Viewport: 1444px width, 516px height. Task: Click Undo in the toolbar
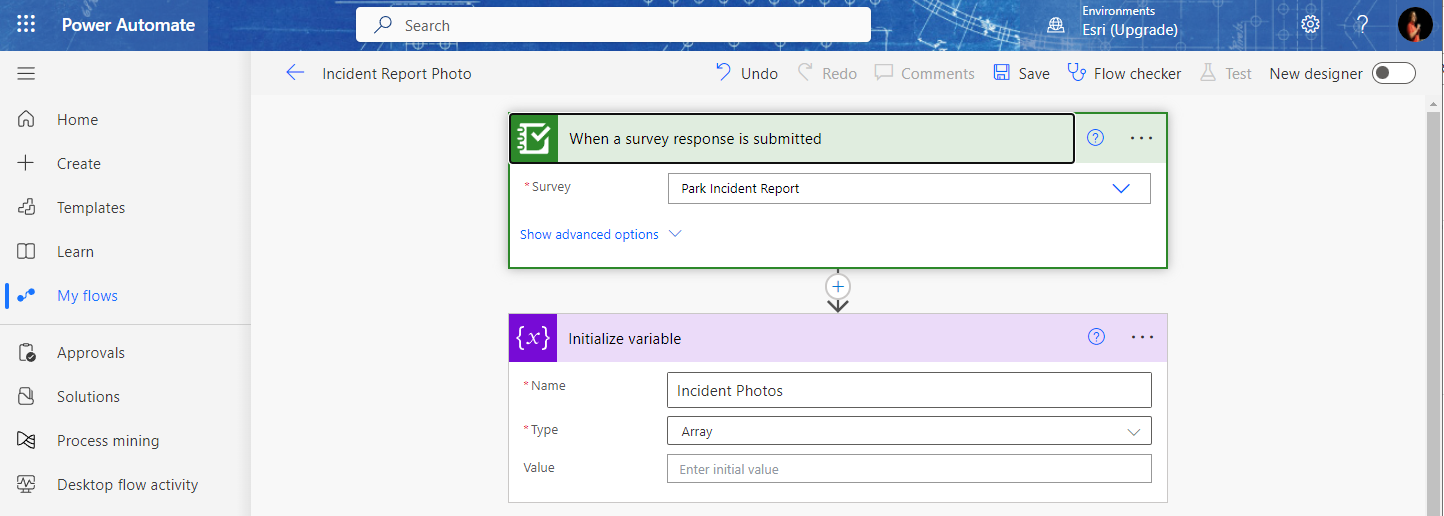747,73
